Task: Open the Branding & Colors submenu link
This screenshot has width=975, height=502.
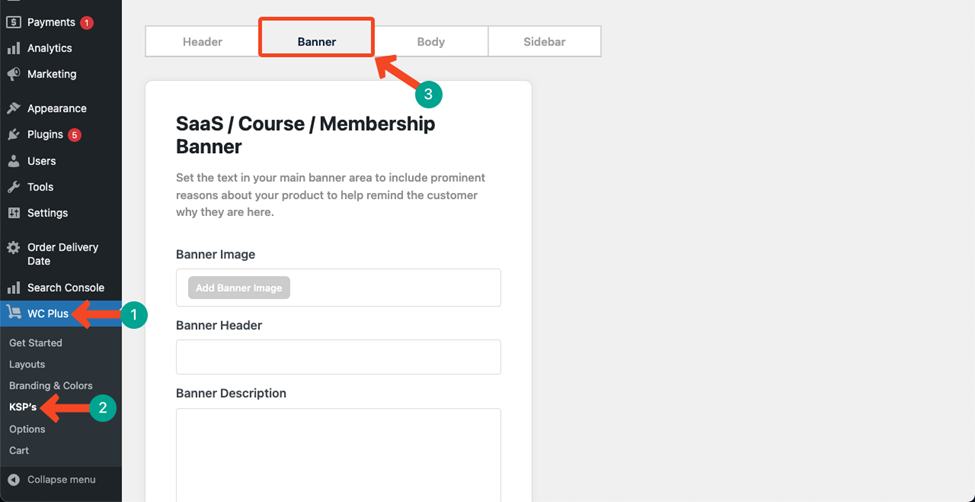Action: tap(51, 386)
